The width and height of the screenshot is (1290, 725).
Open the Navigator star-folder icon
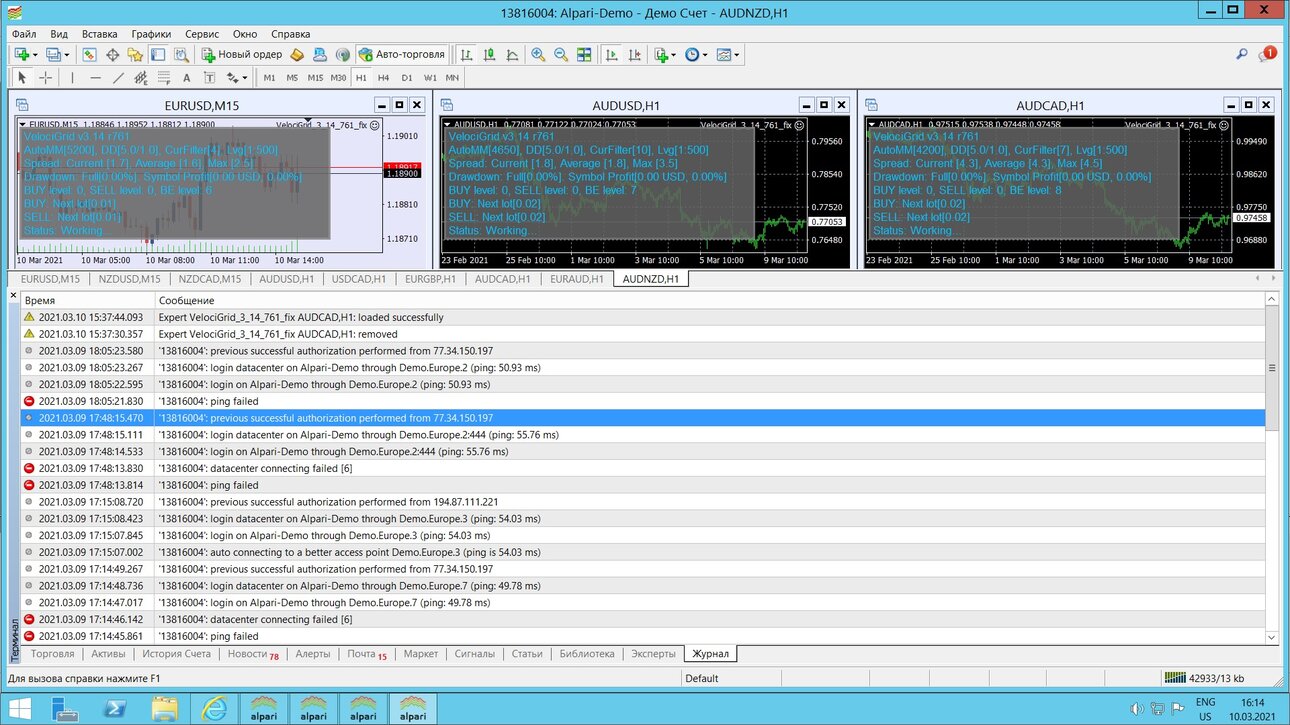[135, 55]
